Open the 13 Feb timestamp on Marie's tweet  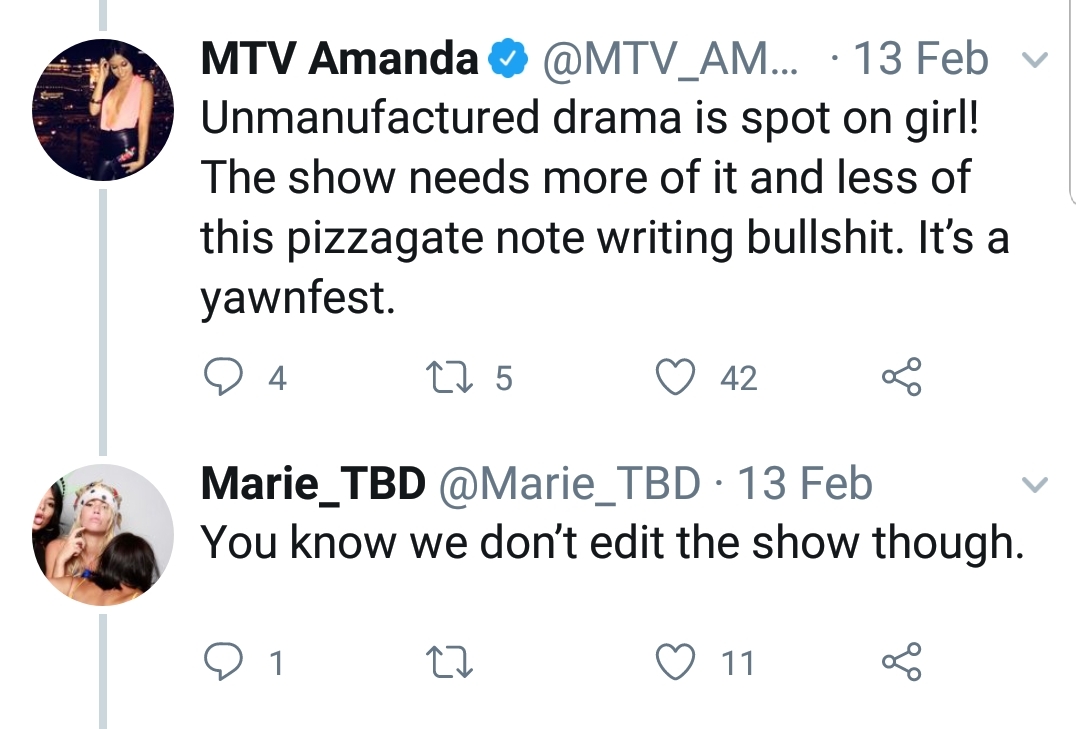804,483
